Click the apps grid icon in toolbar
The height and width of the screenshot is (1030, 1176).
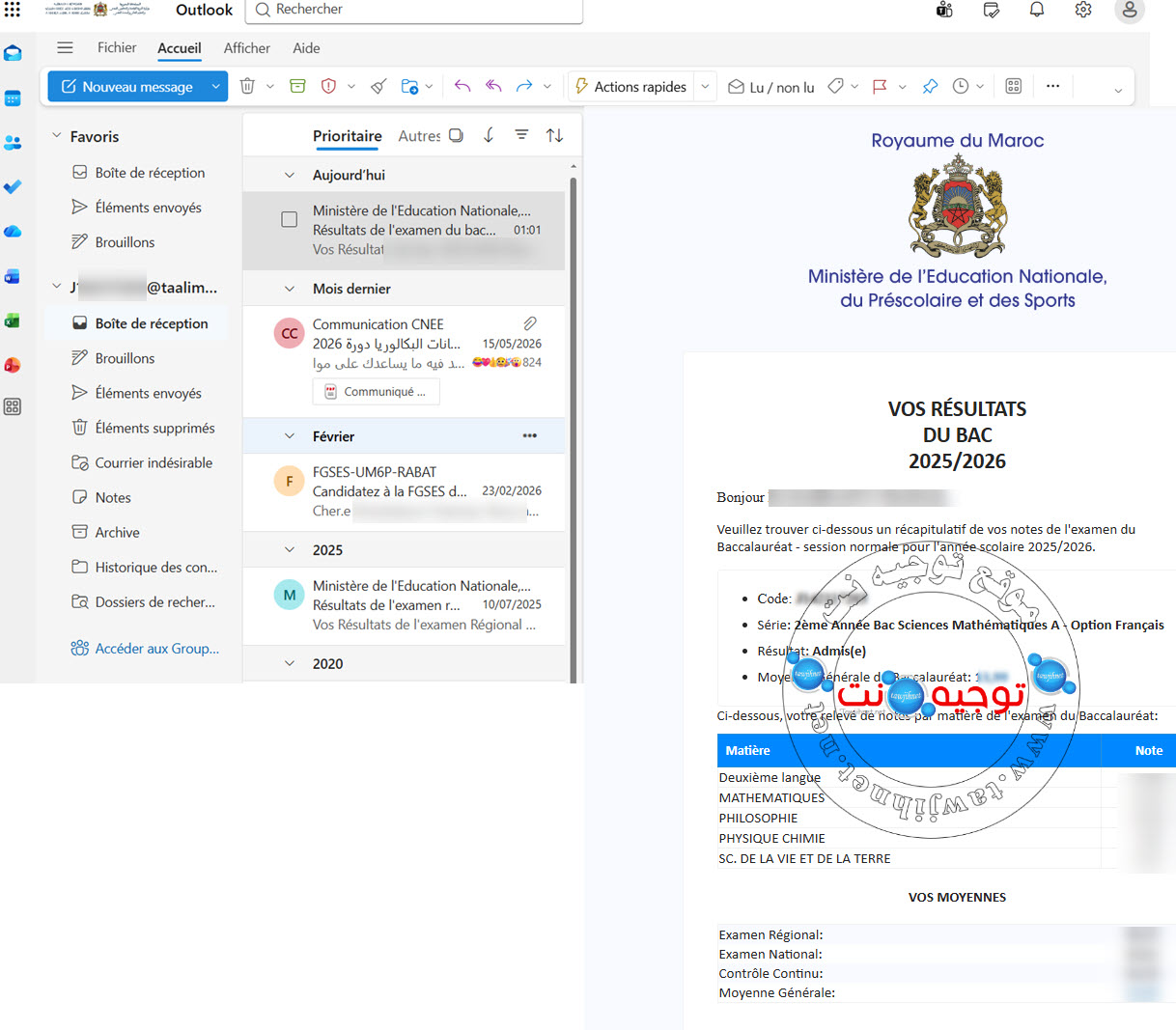click(x=1014, y=86)
